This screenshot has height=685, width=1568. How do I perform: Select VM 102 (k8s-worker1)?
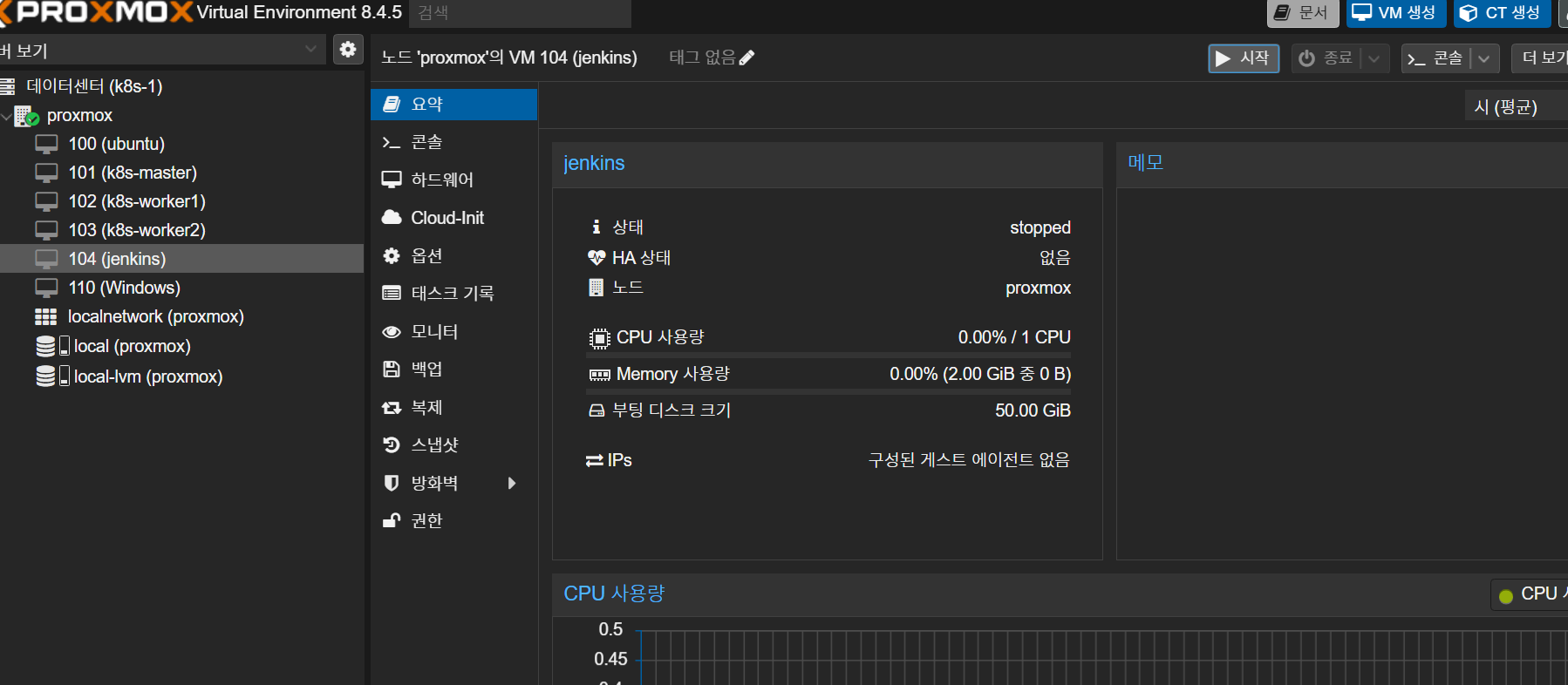pyautogui.click(x=137, y=201)
